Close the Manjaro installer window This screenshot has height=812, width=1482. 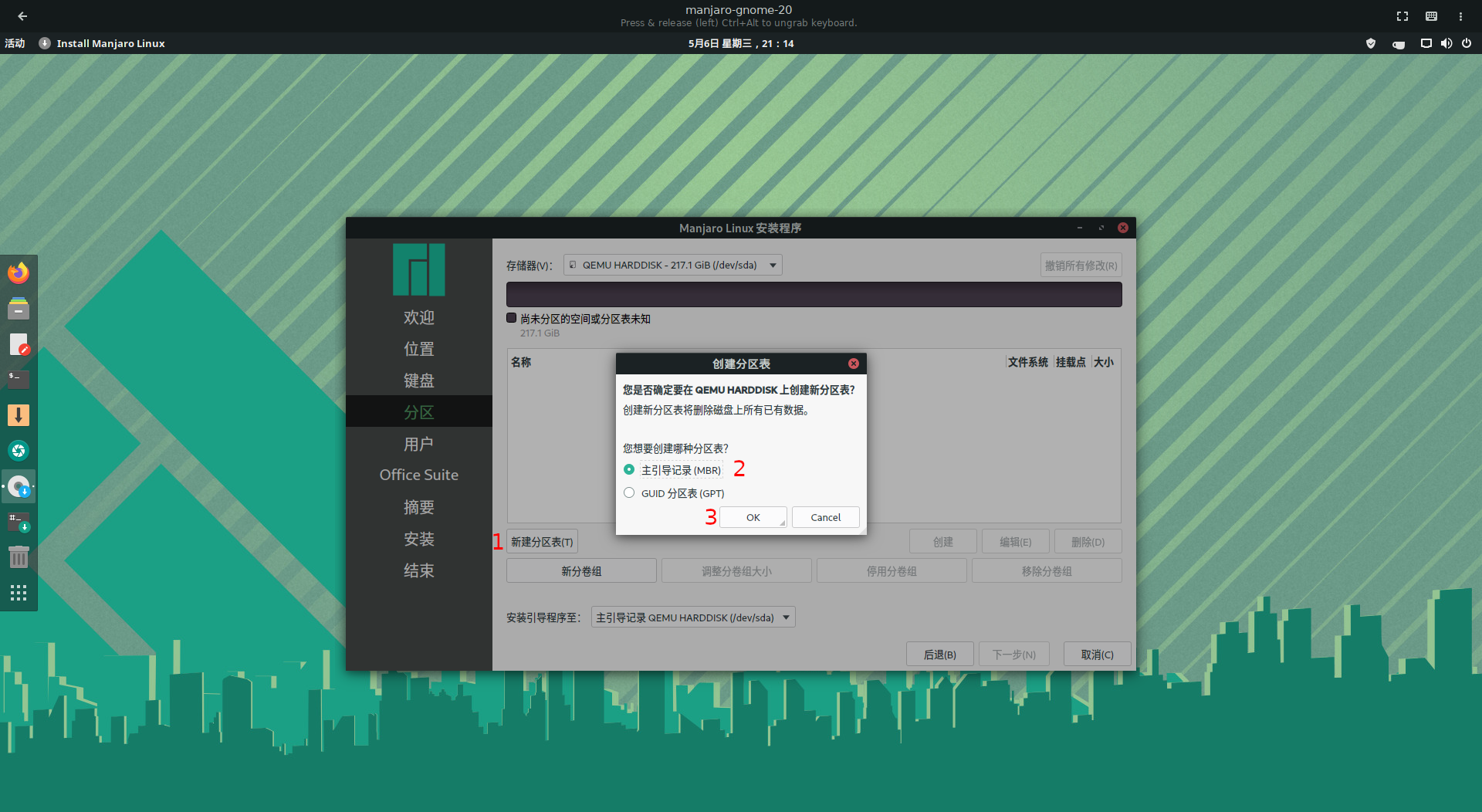pos(1123,228)
